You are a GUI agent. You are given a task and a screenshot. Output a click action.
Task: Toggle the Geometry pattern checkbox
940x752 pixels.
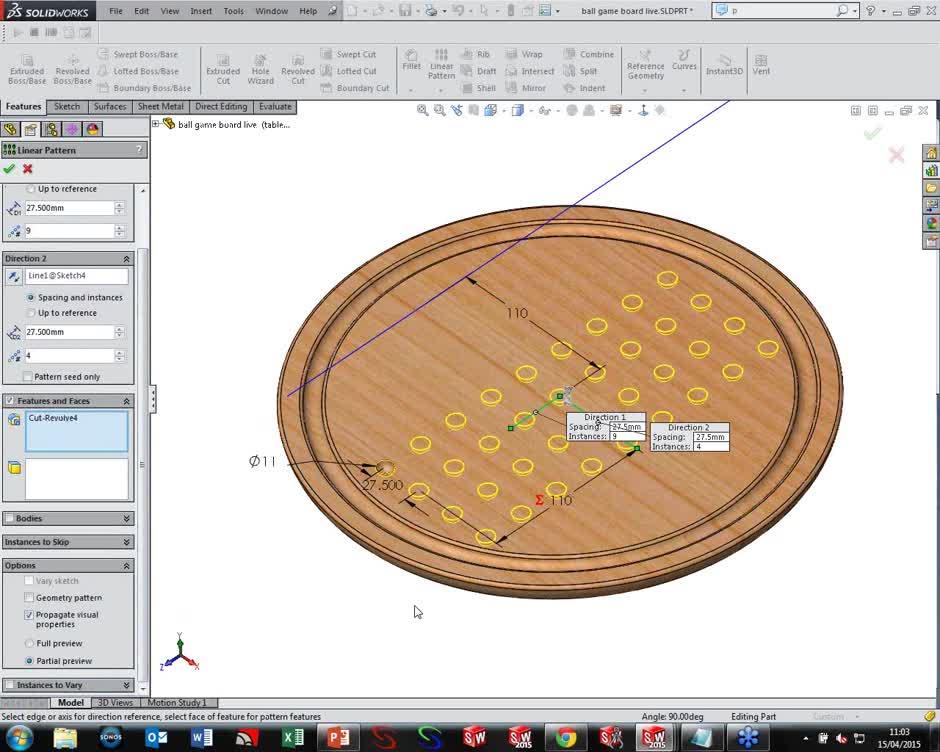click(28, 598)
